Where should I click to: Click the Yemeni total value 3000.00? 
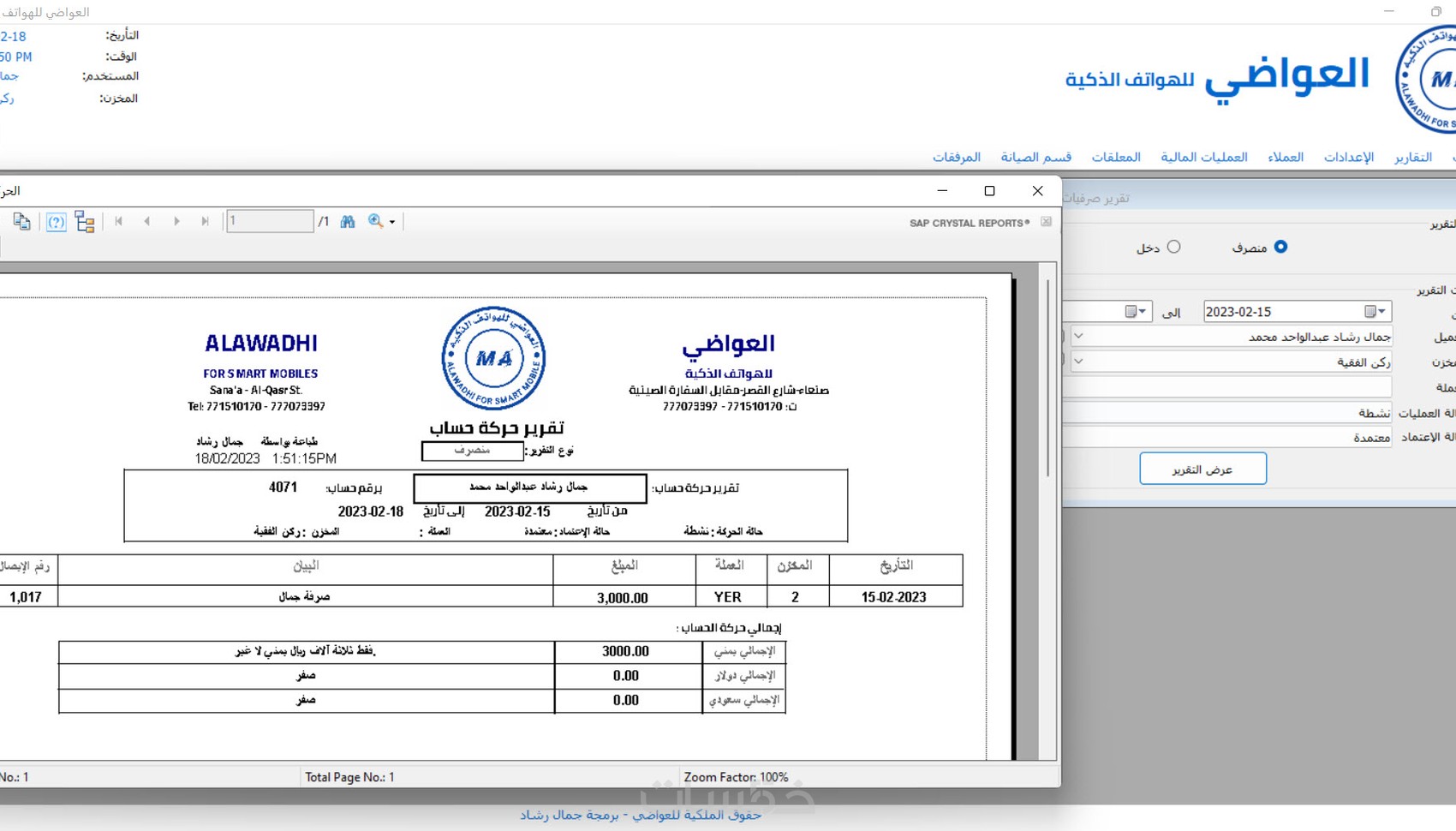click(x=626, y=651)
